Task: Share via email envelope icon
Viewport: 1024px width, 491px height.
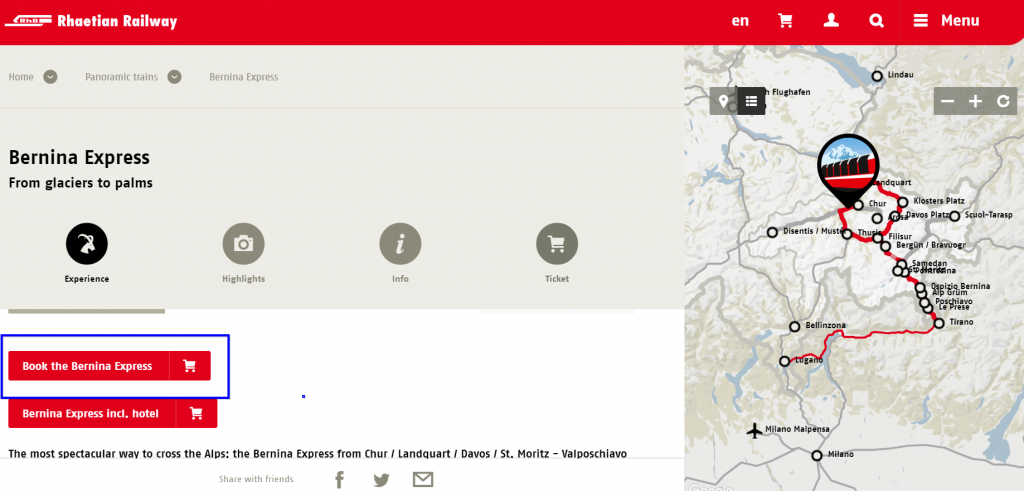Action: pos(423,480)
